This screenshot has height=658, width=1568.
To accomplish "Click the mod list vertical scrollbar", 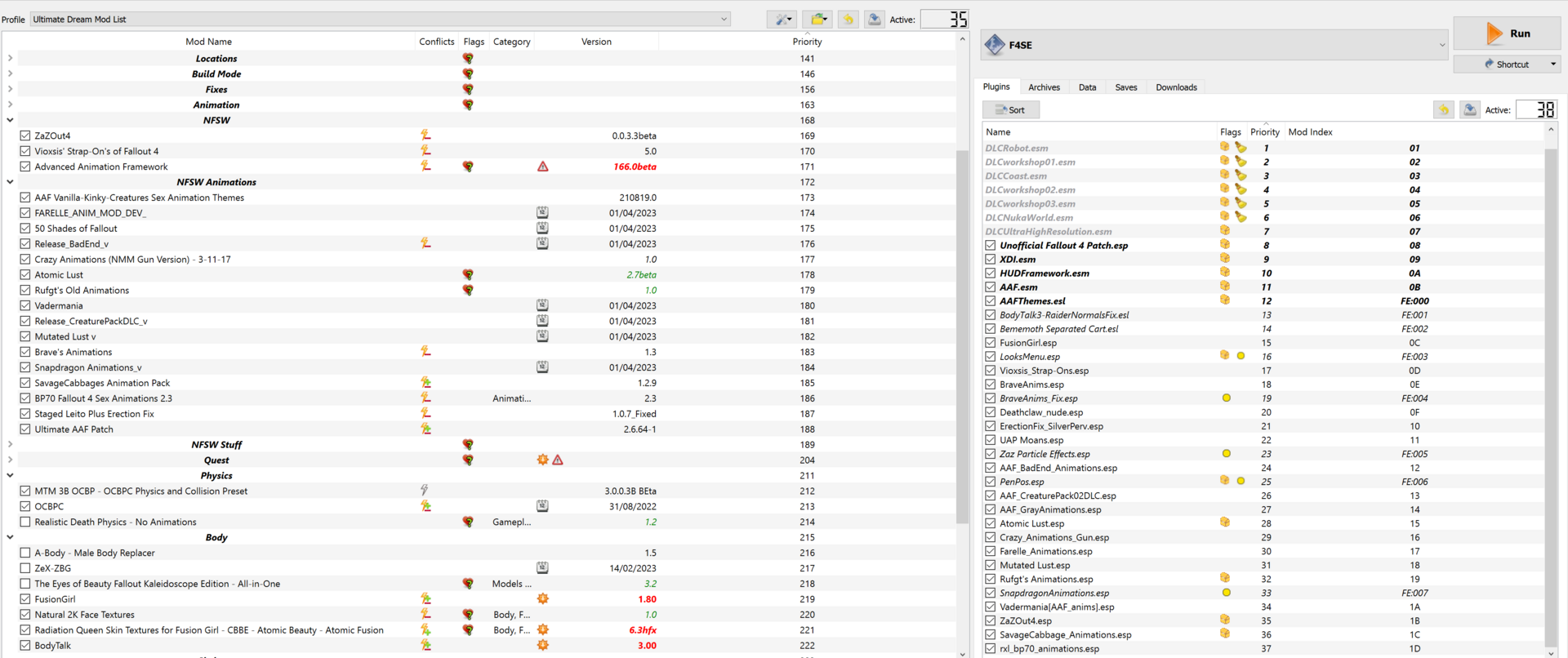I will tap(962, 327).
